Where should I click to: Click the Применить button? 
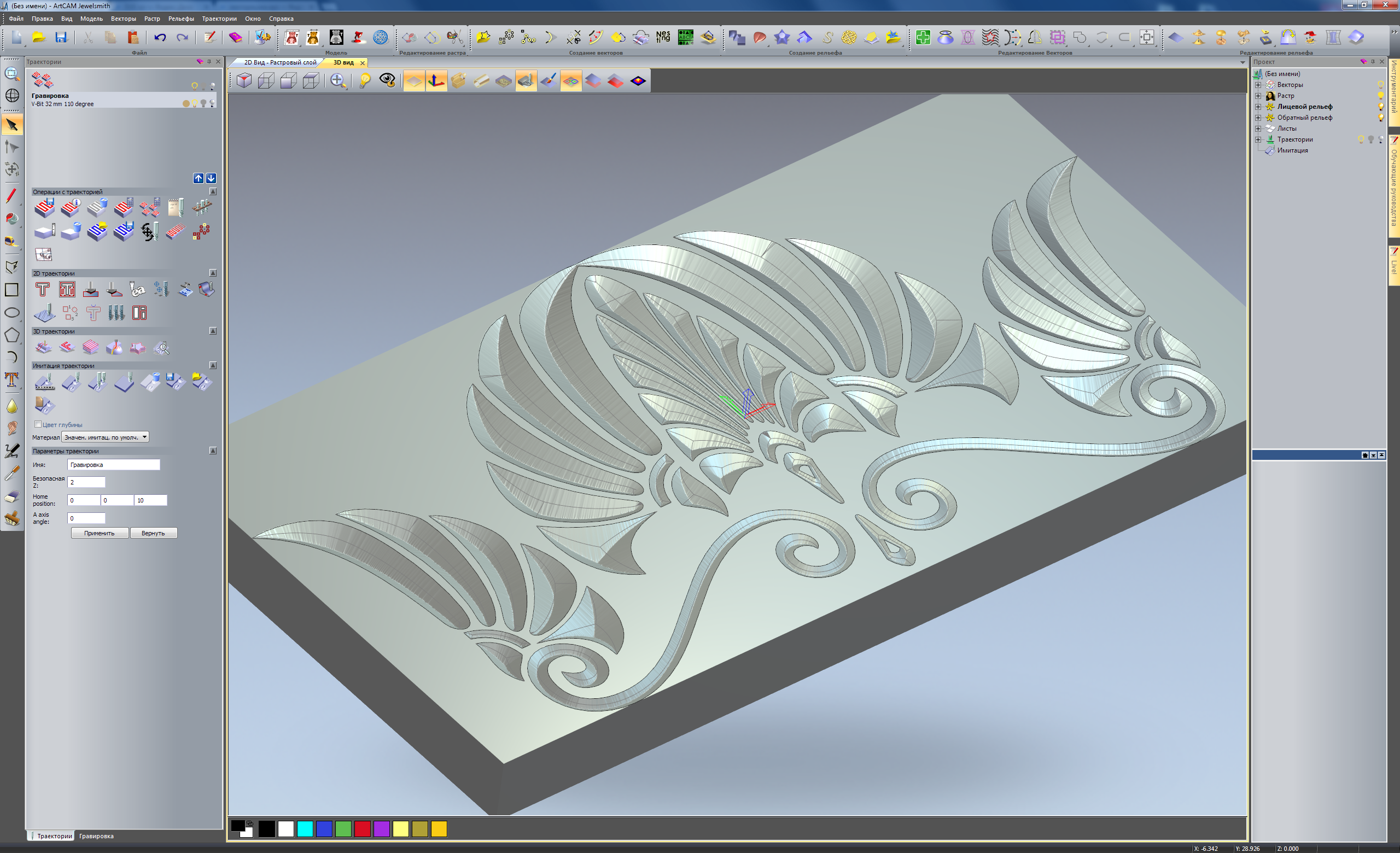tap(100, 533)
